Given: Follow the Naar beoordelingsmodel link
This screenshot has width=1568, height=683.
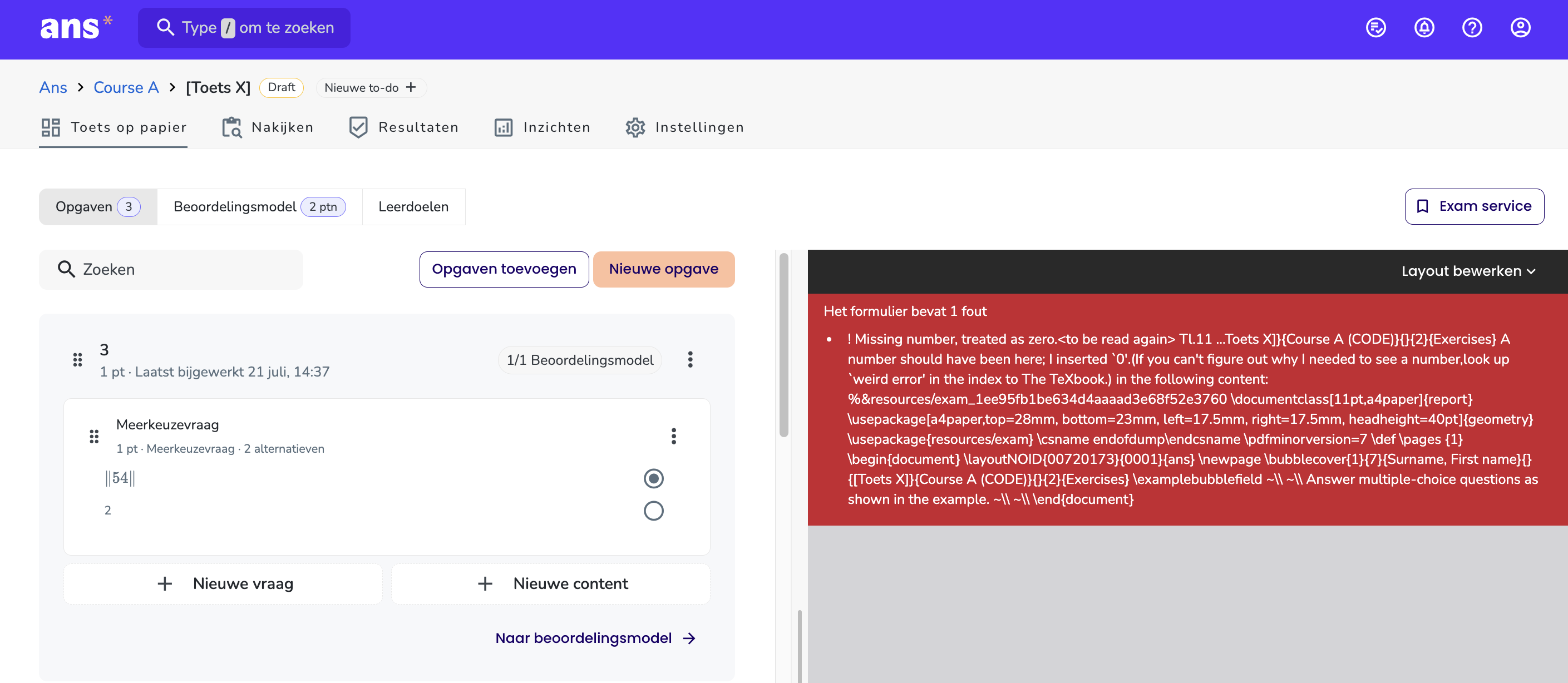Looking at the screenshot, I should click(595, 638).
